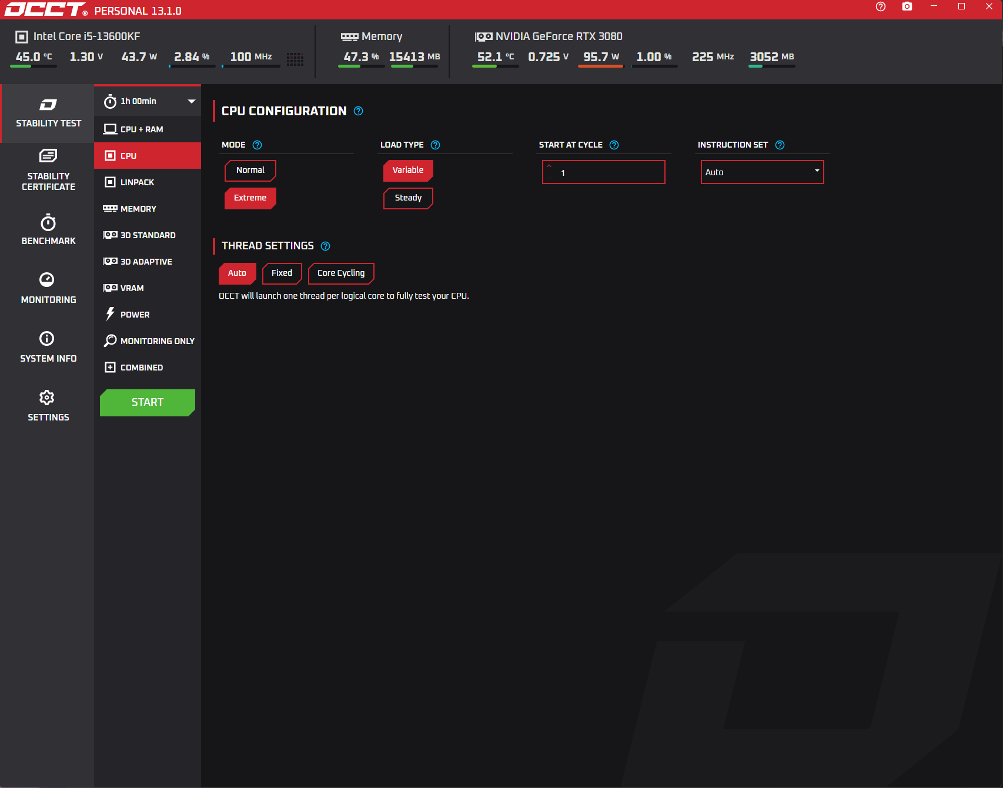
Task: Select Extreme mode
Action: coord(250,198)
